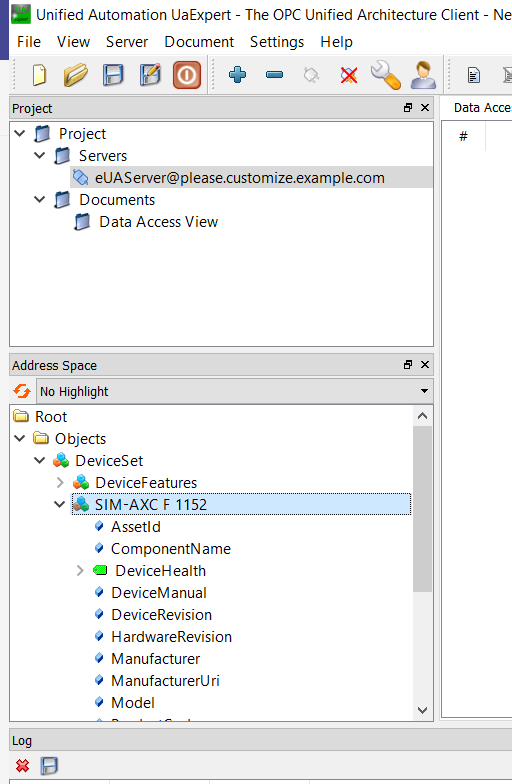Clear log with red X icon
Viewport: 512px width, 784px height.
(x=22, y=766)
